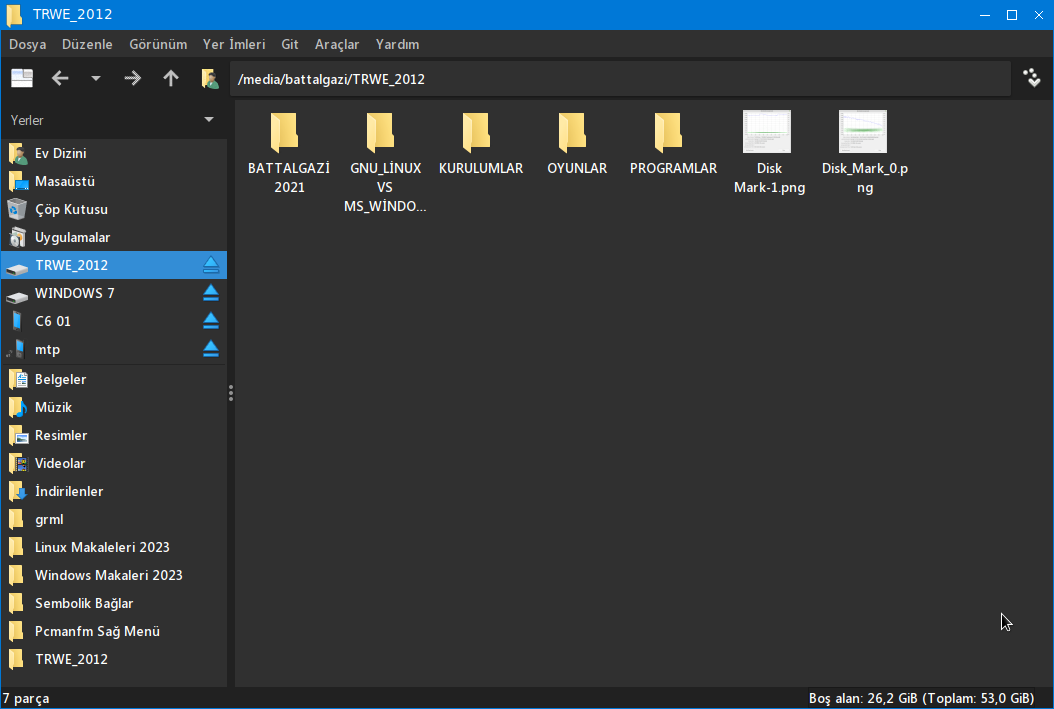This screenshot has height=709, width=1054.
Task: Close the TRWE_2012 window
Action: click(x=1039, y=15)
